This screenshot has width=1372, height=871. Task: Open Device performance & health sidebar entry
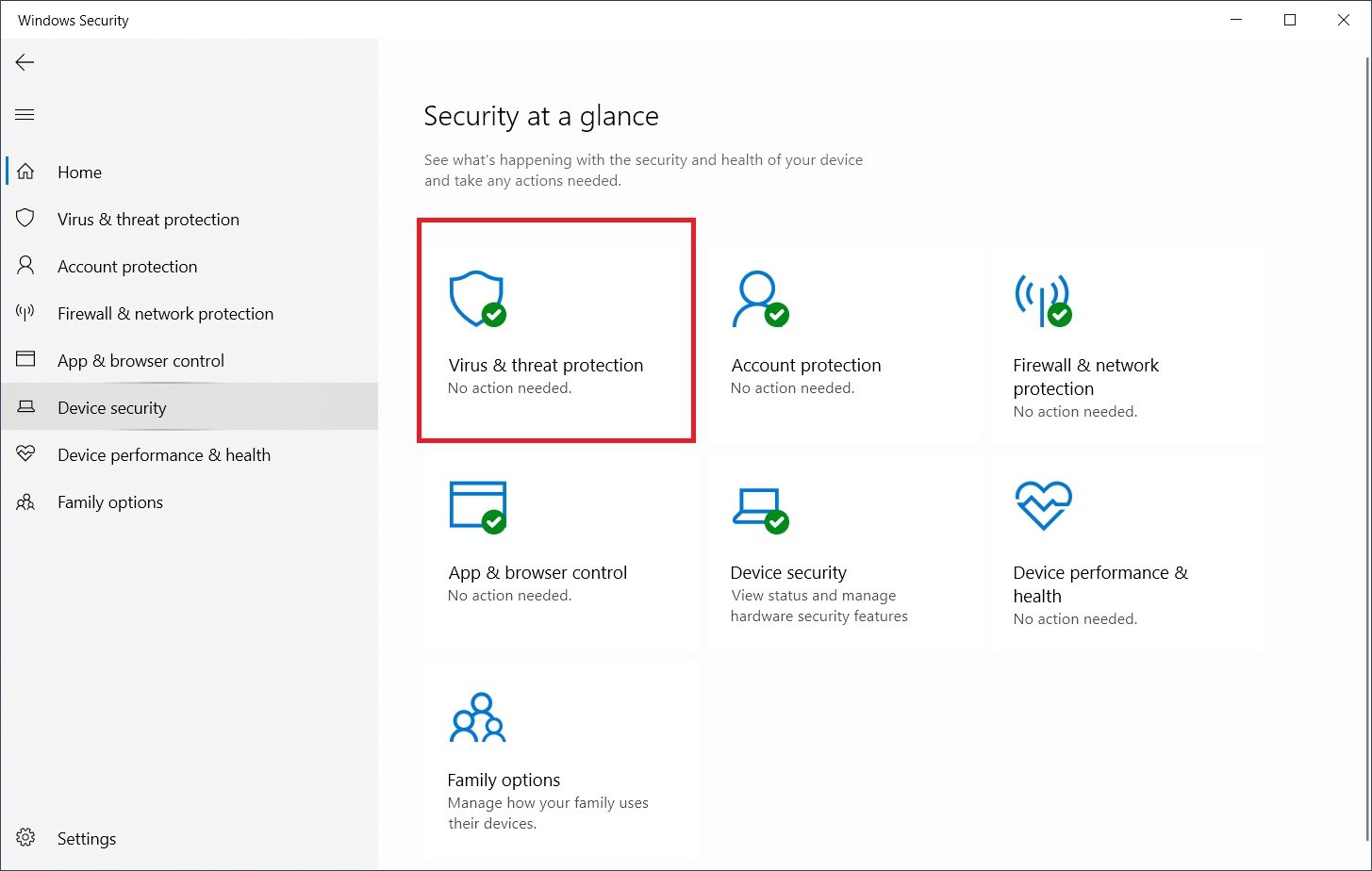[164, 455]
